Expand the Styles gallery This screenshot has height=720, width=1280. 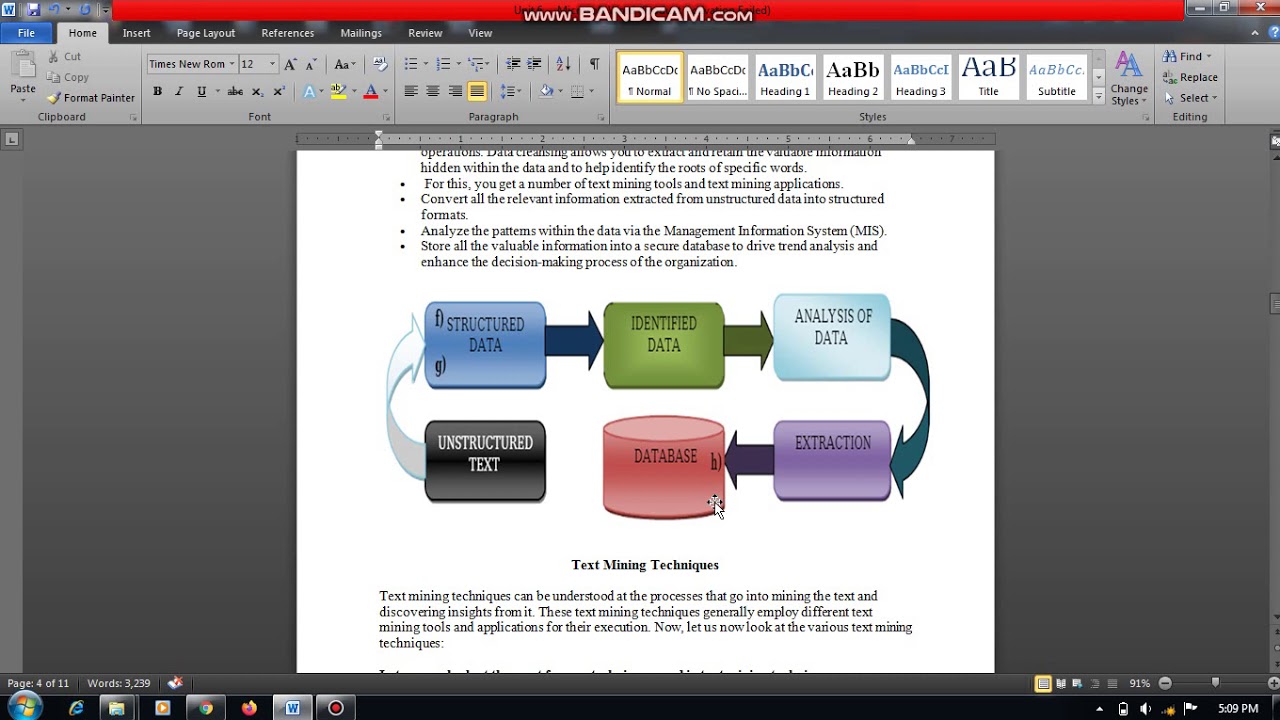pyautogui.click(x=1099, y=97)
